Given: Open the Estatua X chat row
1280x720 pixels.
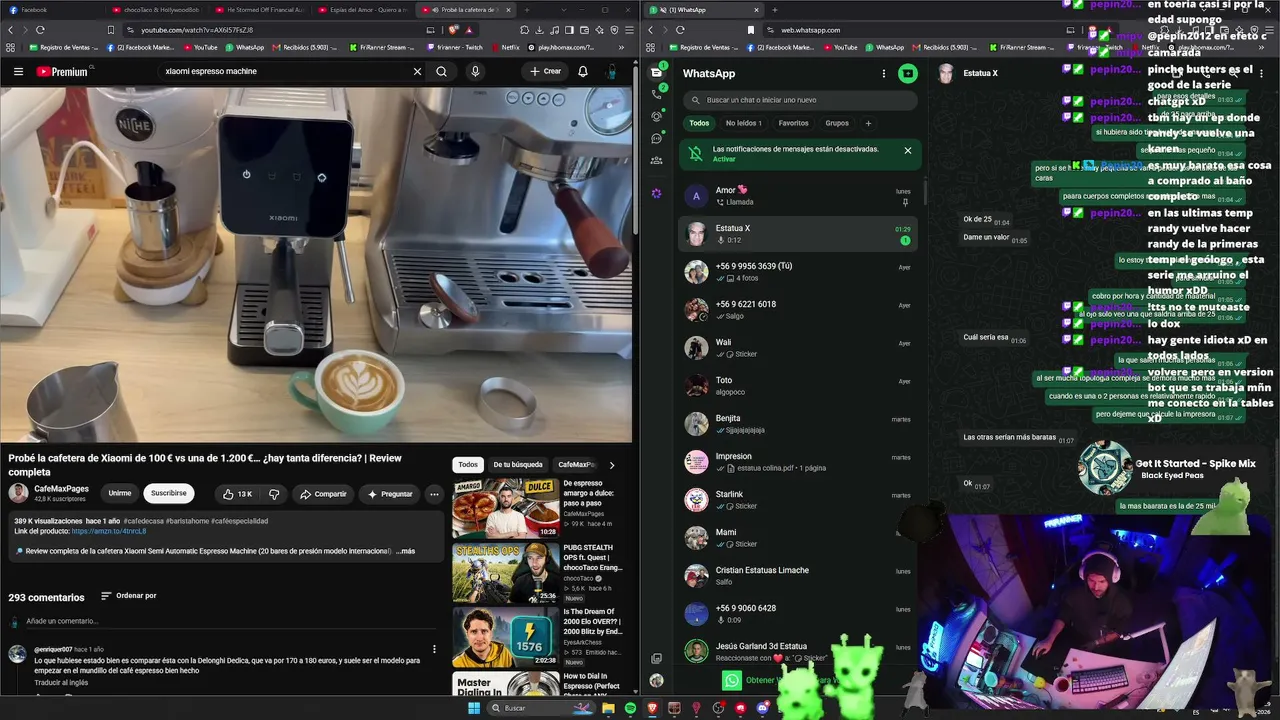Looking at the screenshot, I should 799,234.
